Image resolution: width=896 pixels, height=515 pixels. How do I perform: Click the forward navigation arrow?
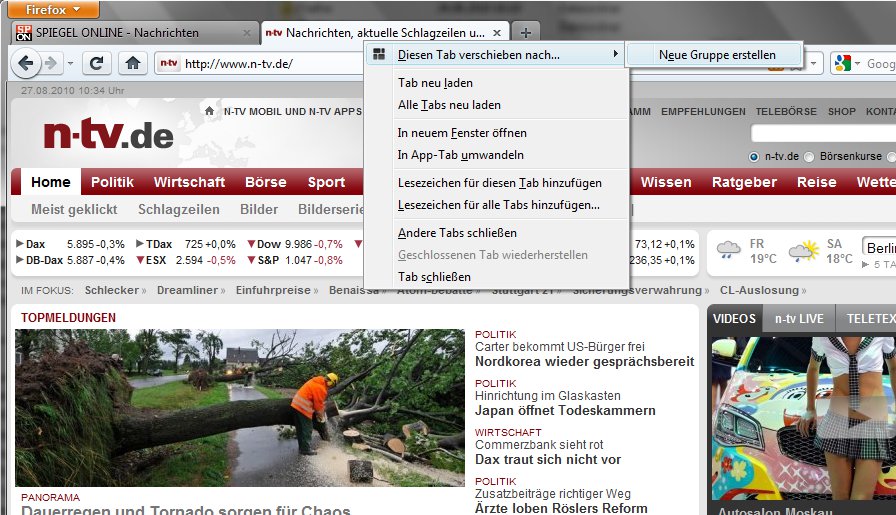[x=52, y=64]
